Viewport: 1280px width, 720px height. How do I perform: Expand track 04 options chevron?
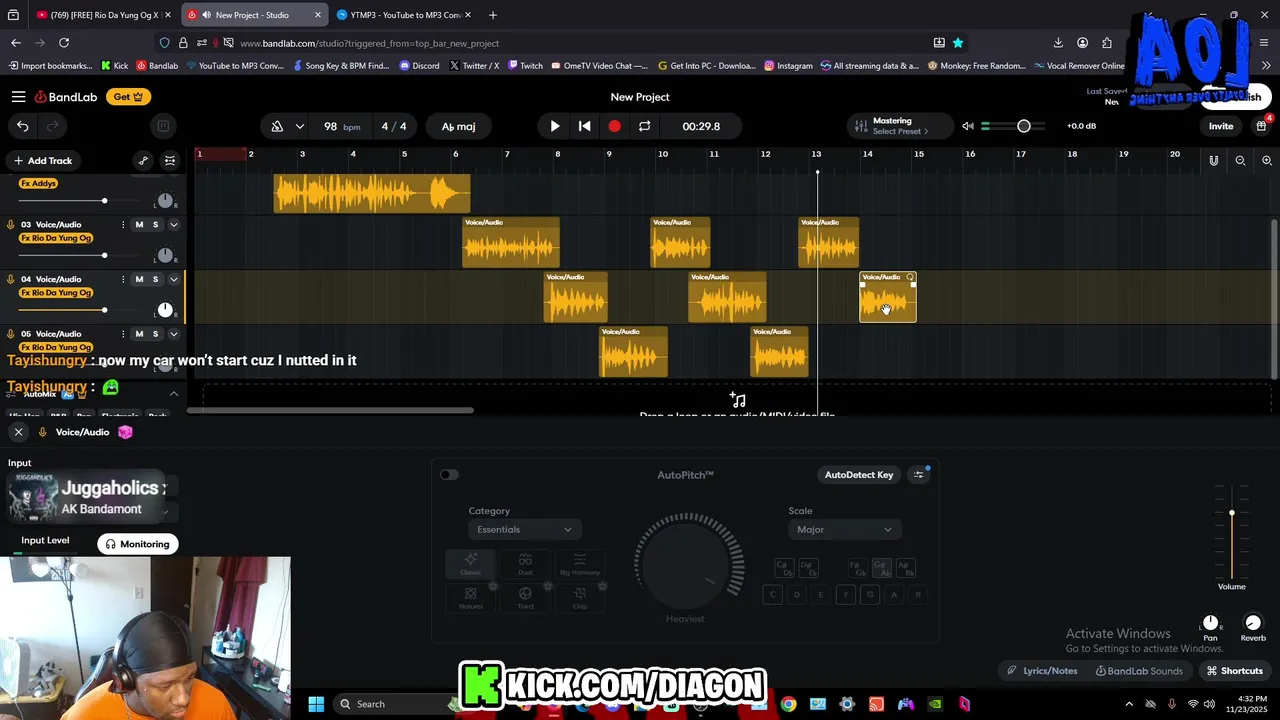click(173, 279)
